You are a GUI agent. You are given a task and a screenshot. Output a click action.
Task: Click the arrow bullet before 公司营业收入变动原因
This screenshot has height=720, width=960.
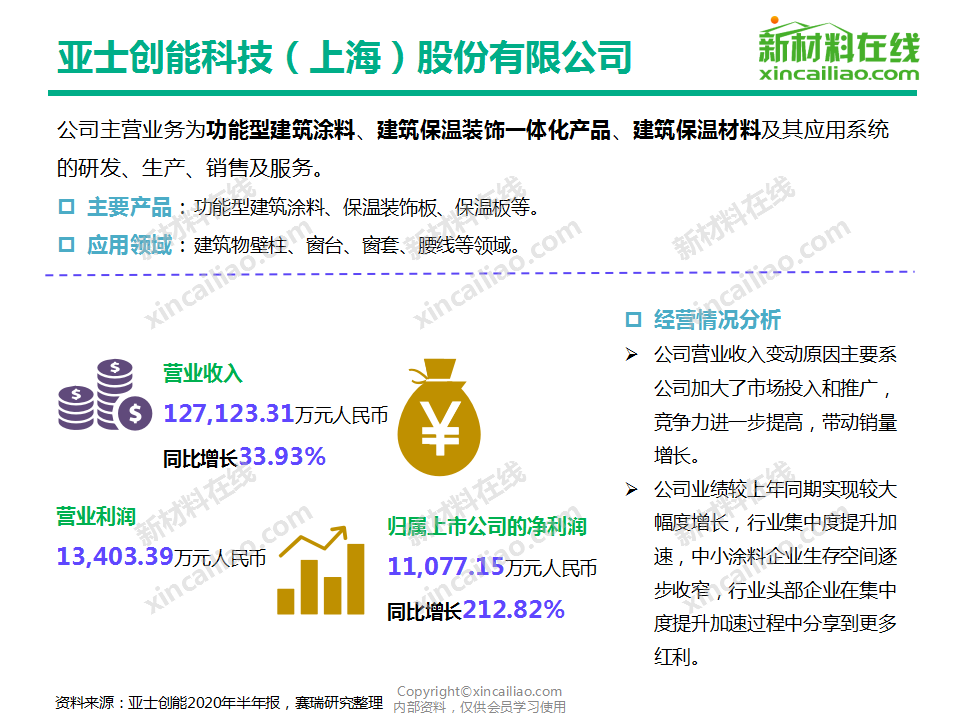(631, 354)
